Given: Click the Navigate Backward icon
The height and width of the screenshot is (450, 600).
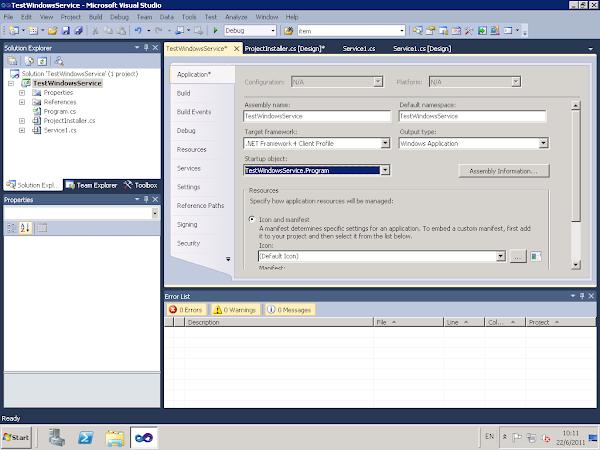Looking at the screenshot, I should (x=179, y=31).
